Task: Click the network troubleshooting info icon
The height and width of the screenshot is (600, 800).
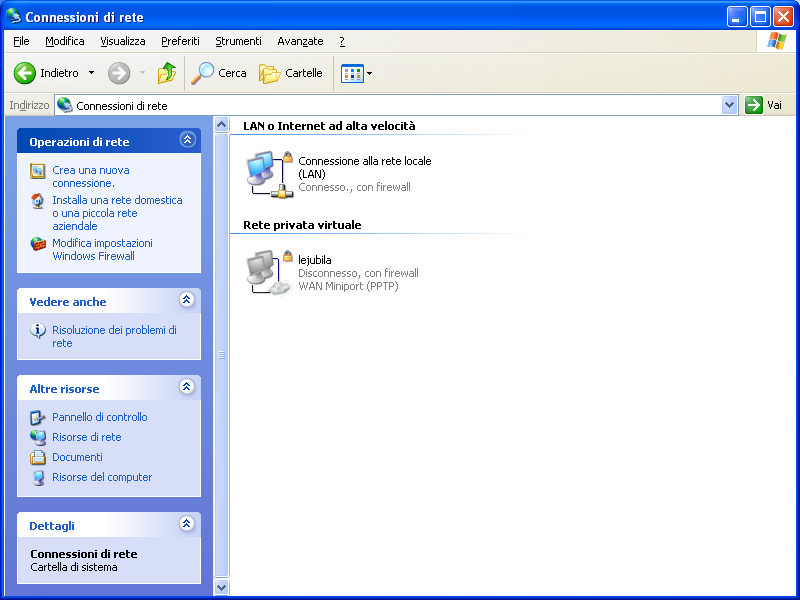Action: click(x=38, y=331)
